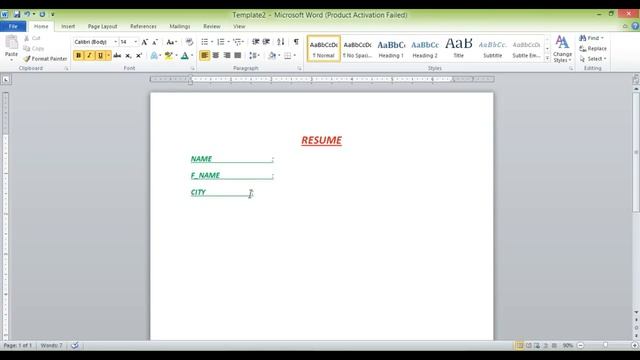Apply the Heading 1 style
This screenshot has width=640, height=360.
tap(391, 49)
